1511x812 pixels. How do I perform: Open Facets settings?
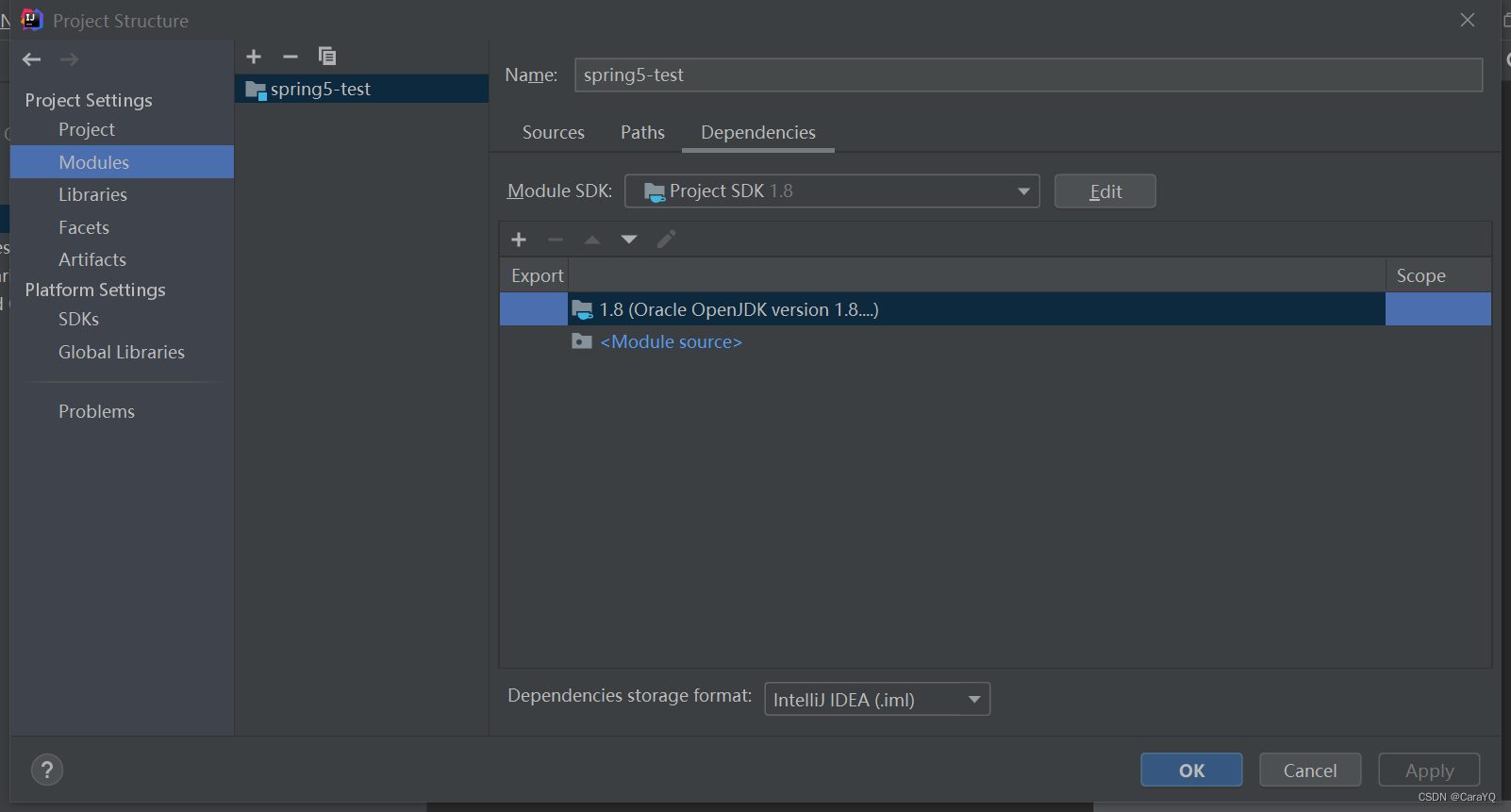(84, 227)
